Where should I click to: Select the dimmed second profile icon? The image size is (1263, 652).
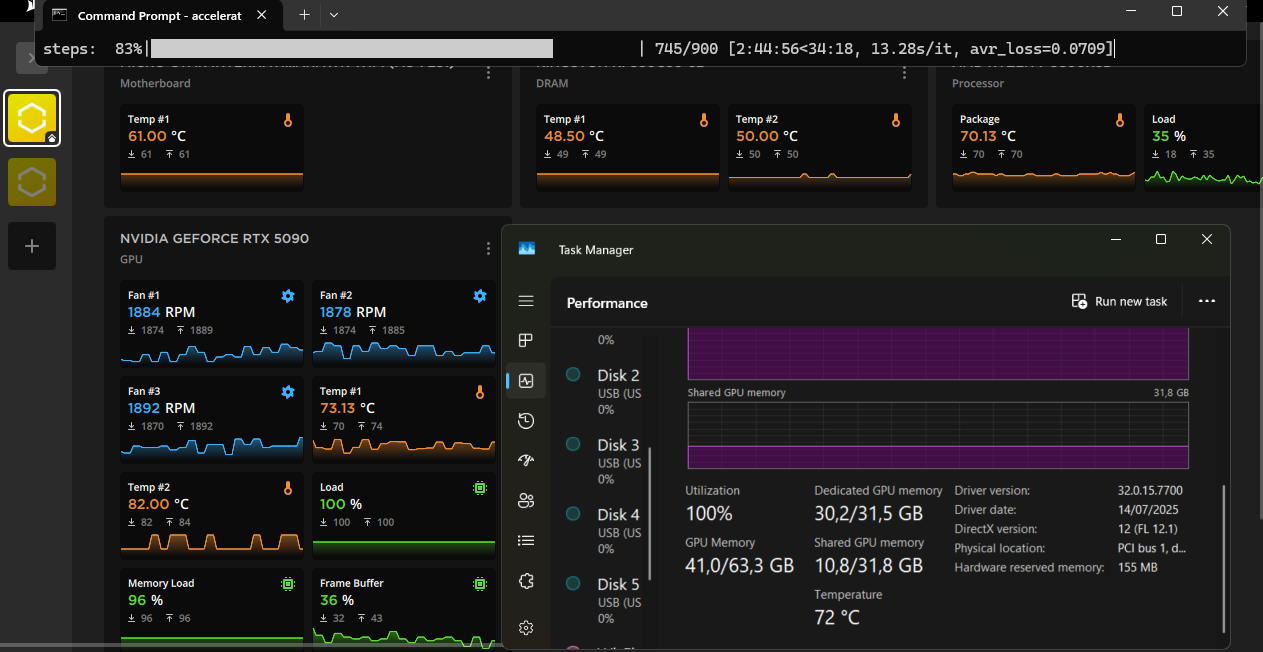32,182
